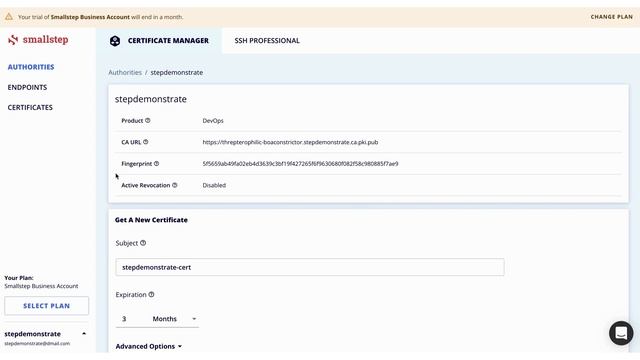Screen dimensions: 640x360
Task: Click the Subject input field
Action: pos(310,267)
